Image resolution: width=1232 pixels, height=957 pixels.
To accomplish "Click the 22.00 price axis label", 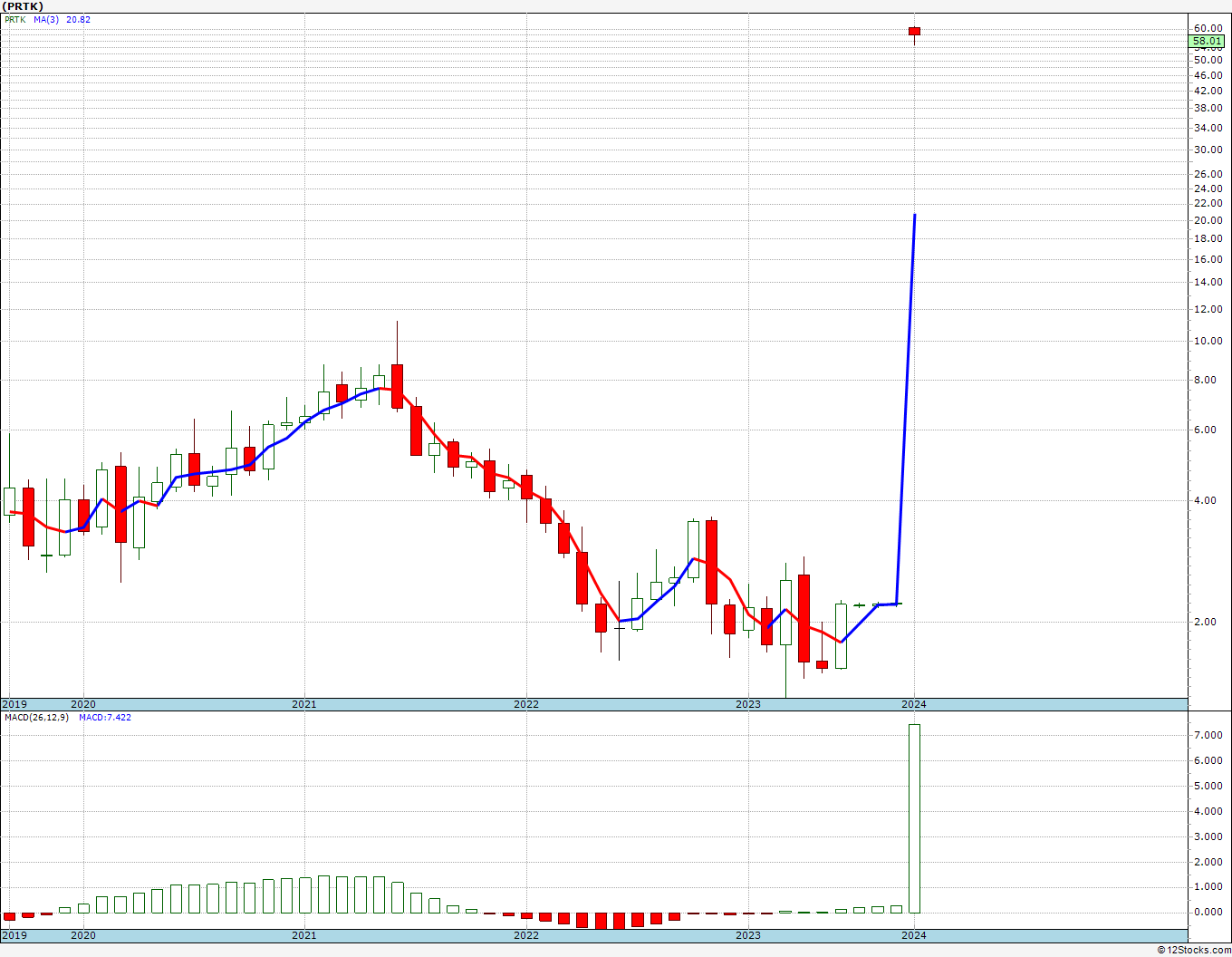I will pyautogui.click(x=1208, y=204).
